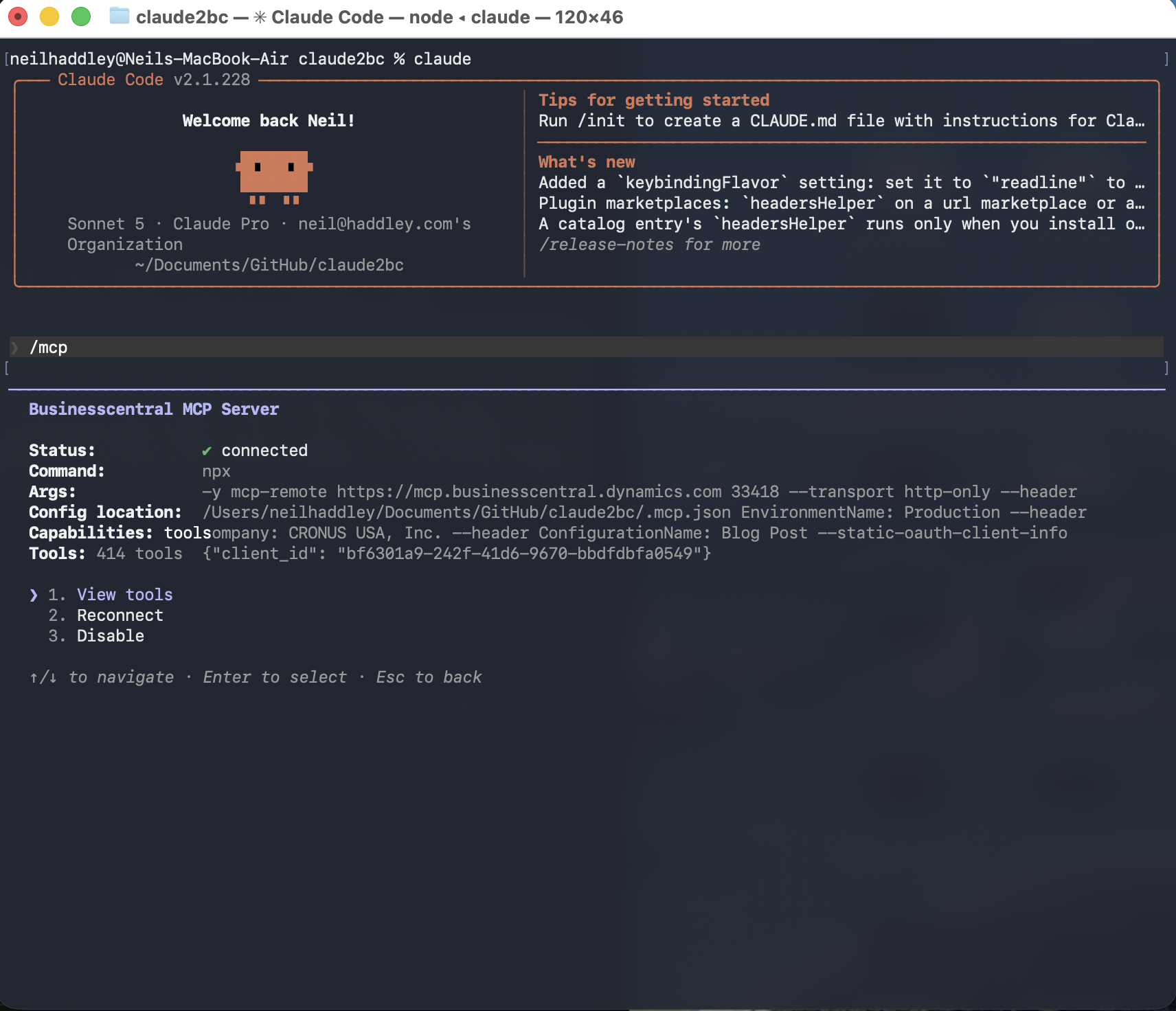The height and width of the screenshot is (1011, 1176).
Task: Click the 'Run /init to create a CLAUDE.md' tip
Action: click(841, 121)
